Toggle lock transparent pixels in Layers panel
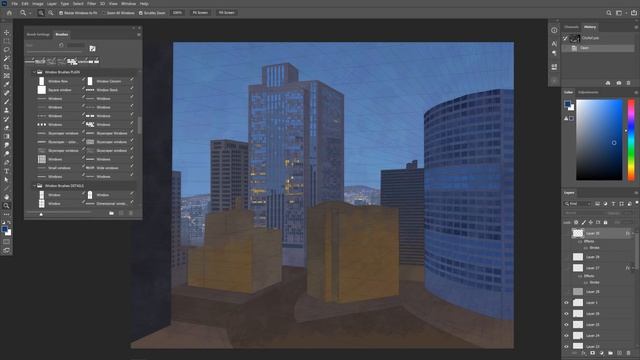This screenshot has width=640, height=360. pos(576,222)
